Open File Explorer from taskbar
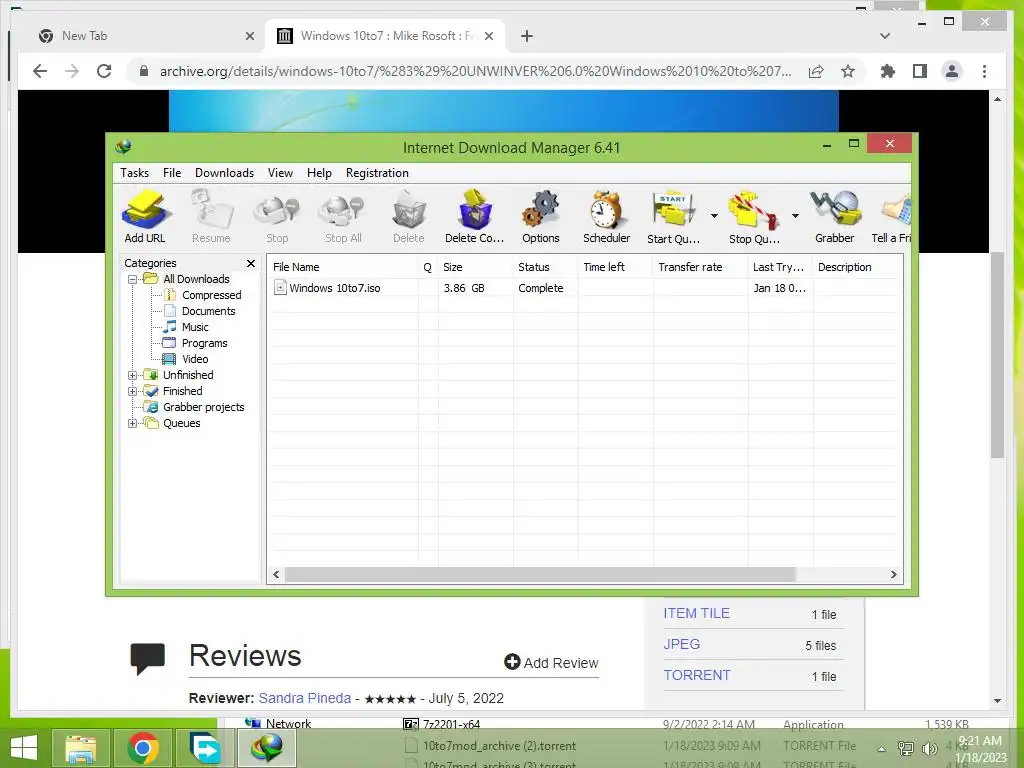The image size is (1024, 768). pos(81,748)
